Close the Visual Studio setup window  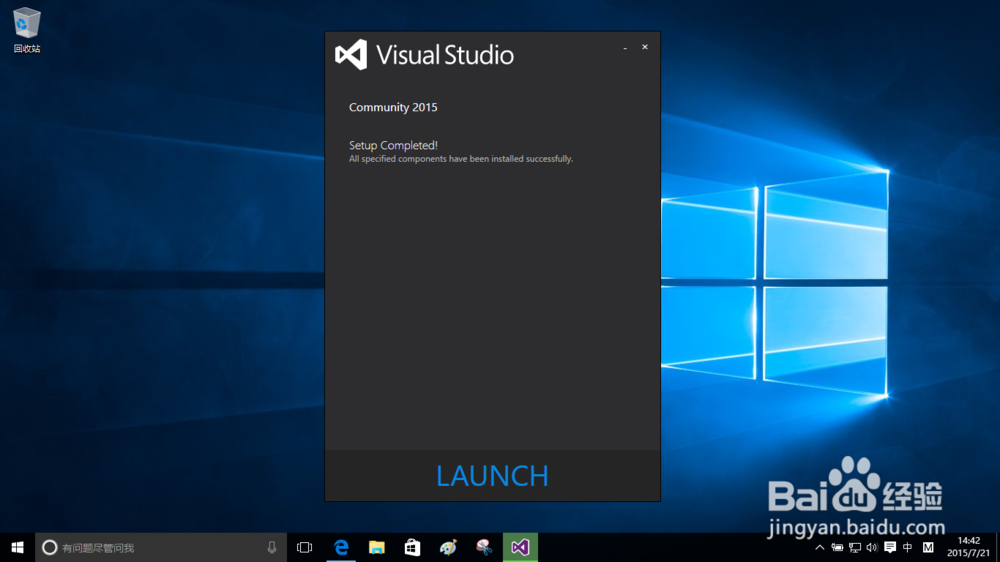point(645,47)
